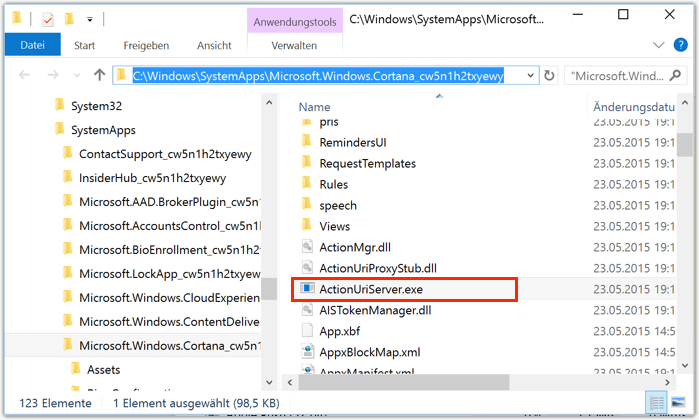Screen dimensions: 699x420
Task: Select the AISTokenManager.dll file
Action: click(375, 310)
